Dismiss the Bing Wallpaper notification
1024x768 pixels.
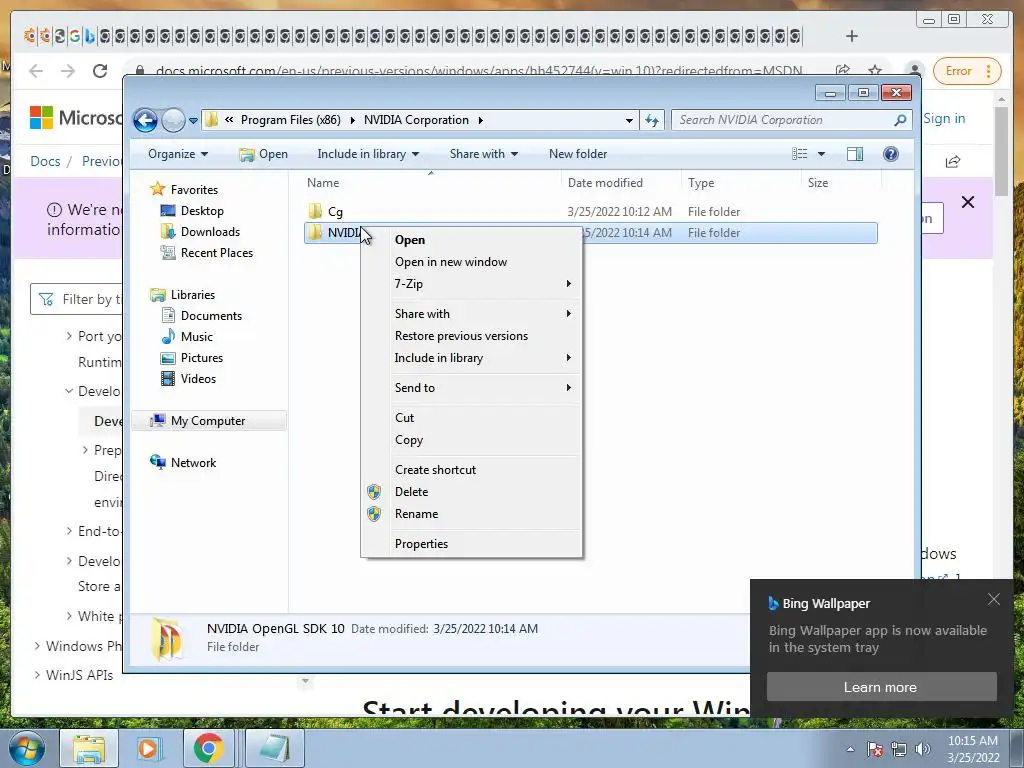click(993, 599)
